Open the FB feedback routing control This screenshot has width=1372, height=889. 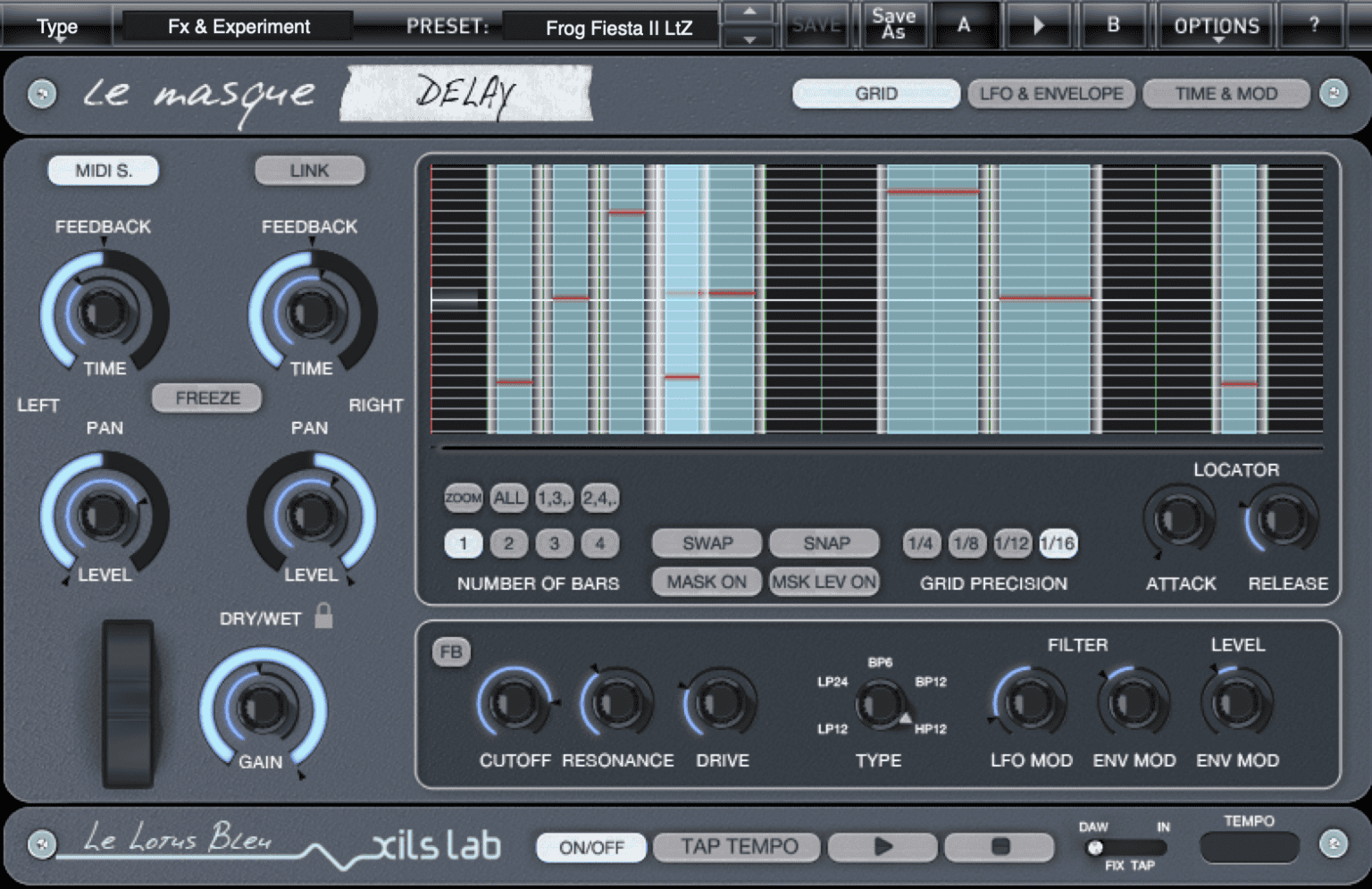pos(451,652)
